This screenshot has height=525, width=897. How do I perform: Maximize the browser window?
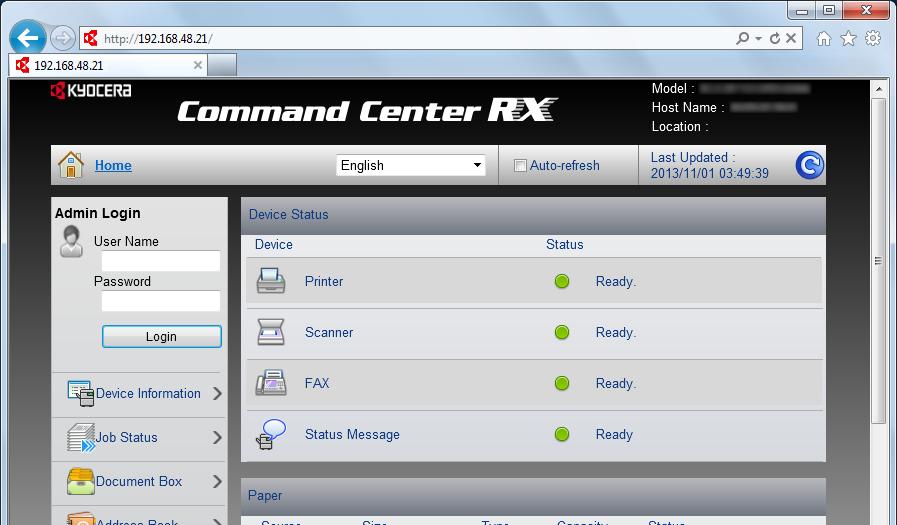pos(829,10)
